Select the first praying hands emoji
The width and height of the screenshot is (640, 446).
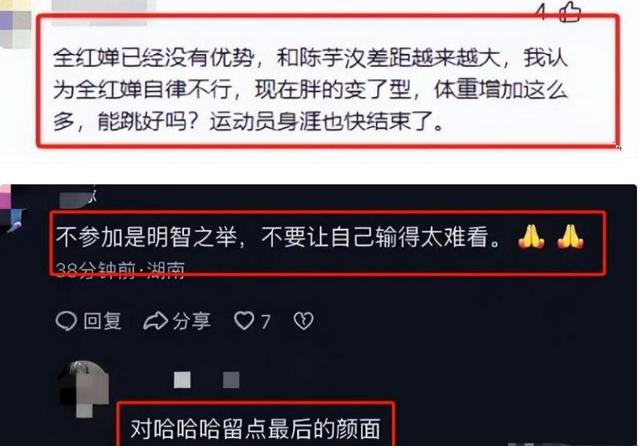coord(531,237)
